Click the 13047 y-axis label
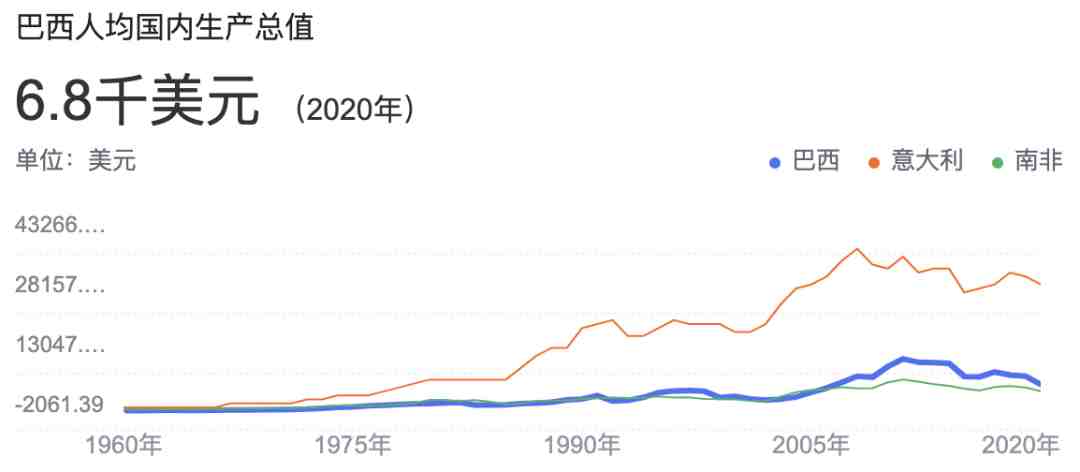1080x472 pixels. [59, 346]
